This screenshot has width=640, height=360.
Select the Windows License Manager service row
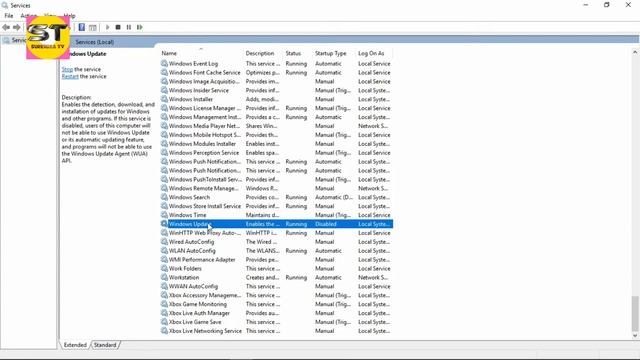point(276,108)
